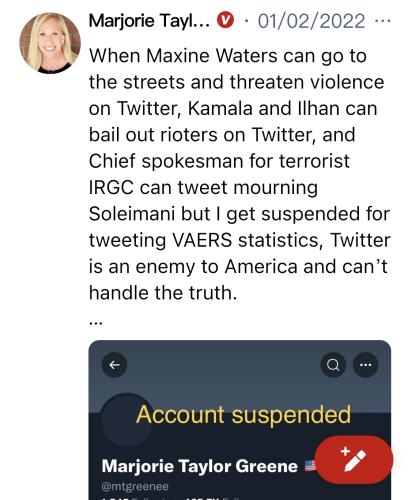Tap the line 'tweeting VAERS statistics, Twitter'
This screenshot has width=408, height=500.
(x=239, y=240)
